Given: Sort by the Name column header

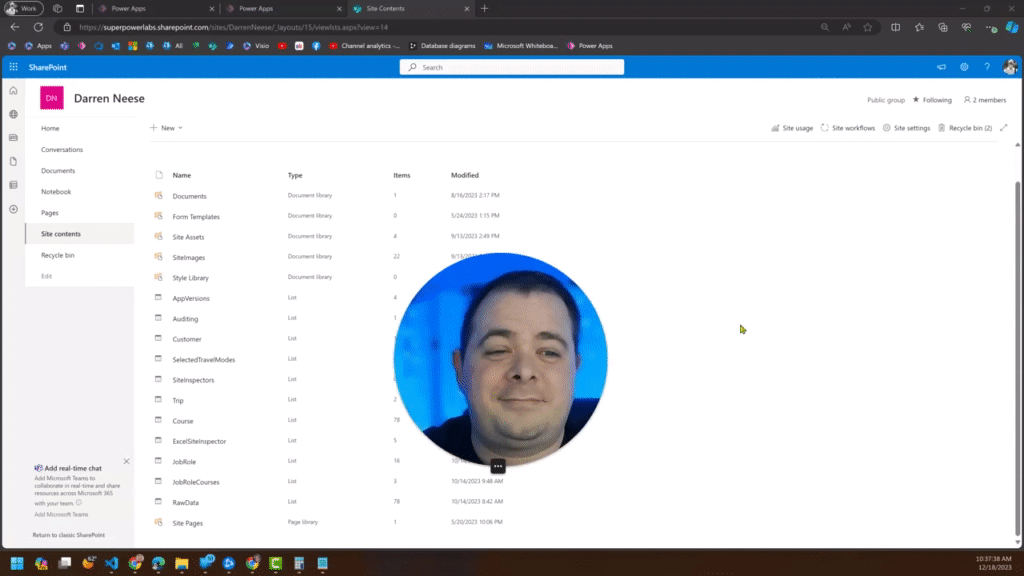Looking at the screenshot, I should (x=182, y=175).
